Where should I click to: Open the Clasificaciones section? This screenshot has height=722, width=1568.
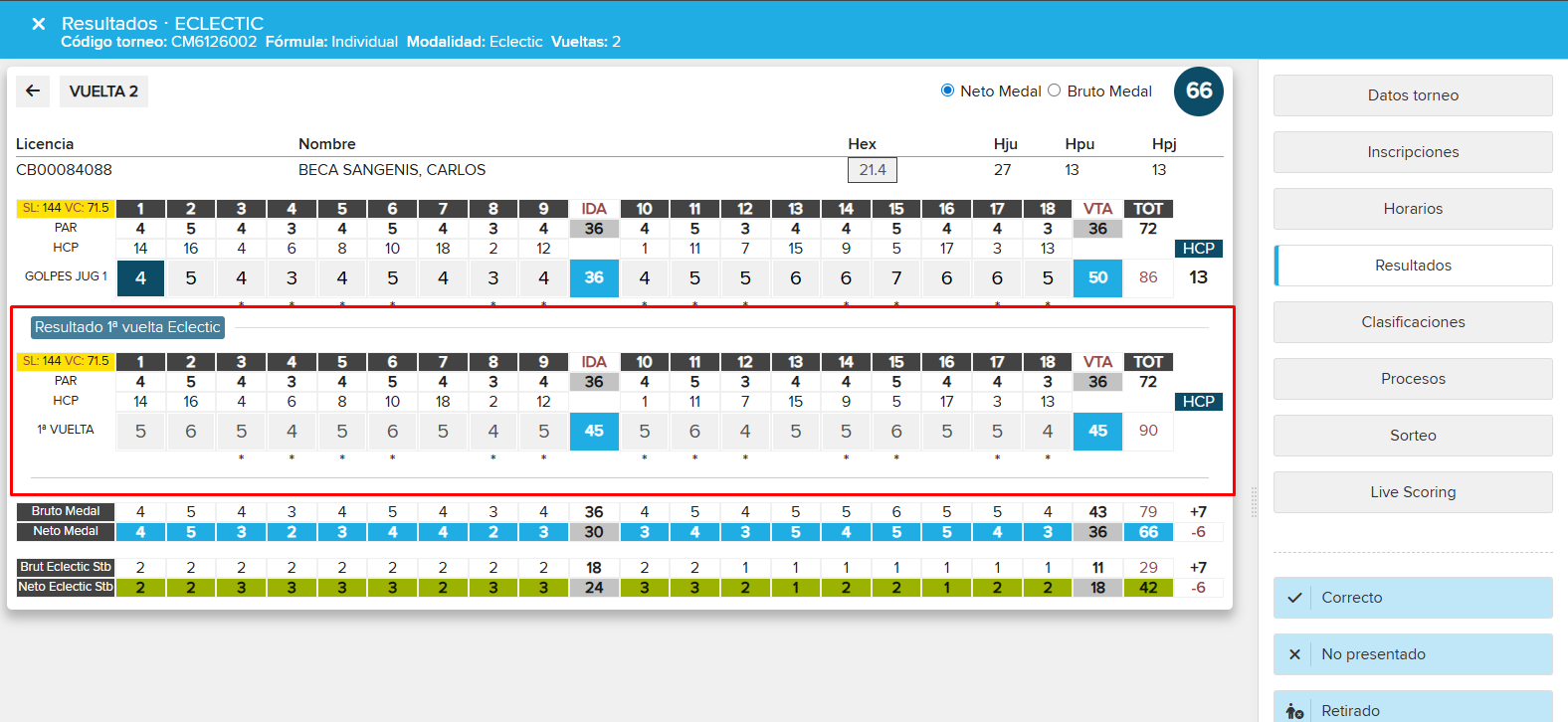pos(1413,322)
